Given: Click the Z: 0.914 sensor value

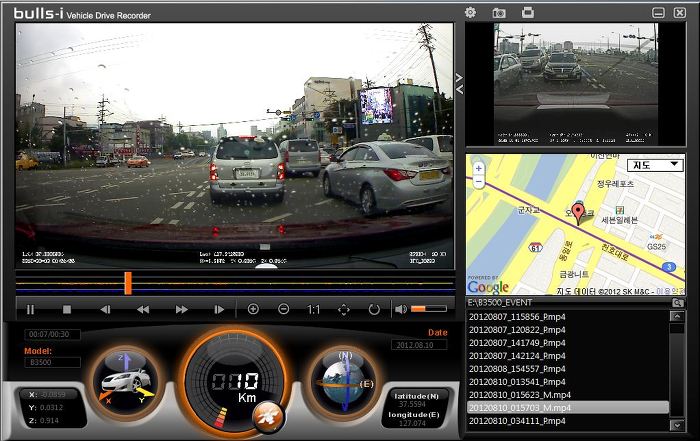Looking at the screenshot, I should [44, 420].
